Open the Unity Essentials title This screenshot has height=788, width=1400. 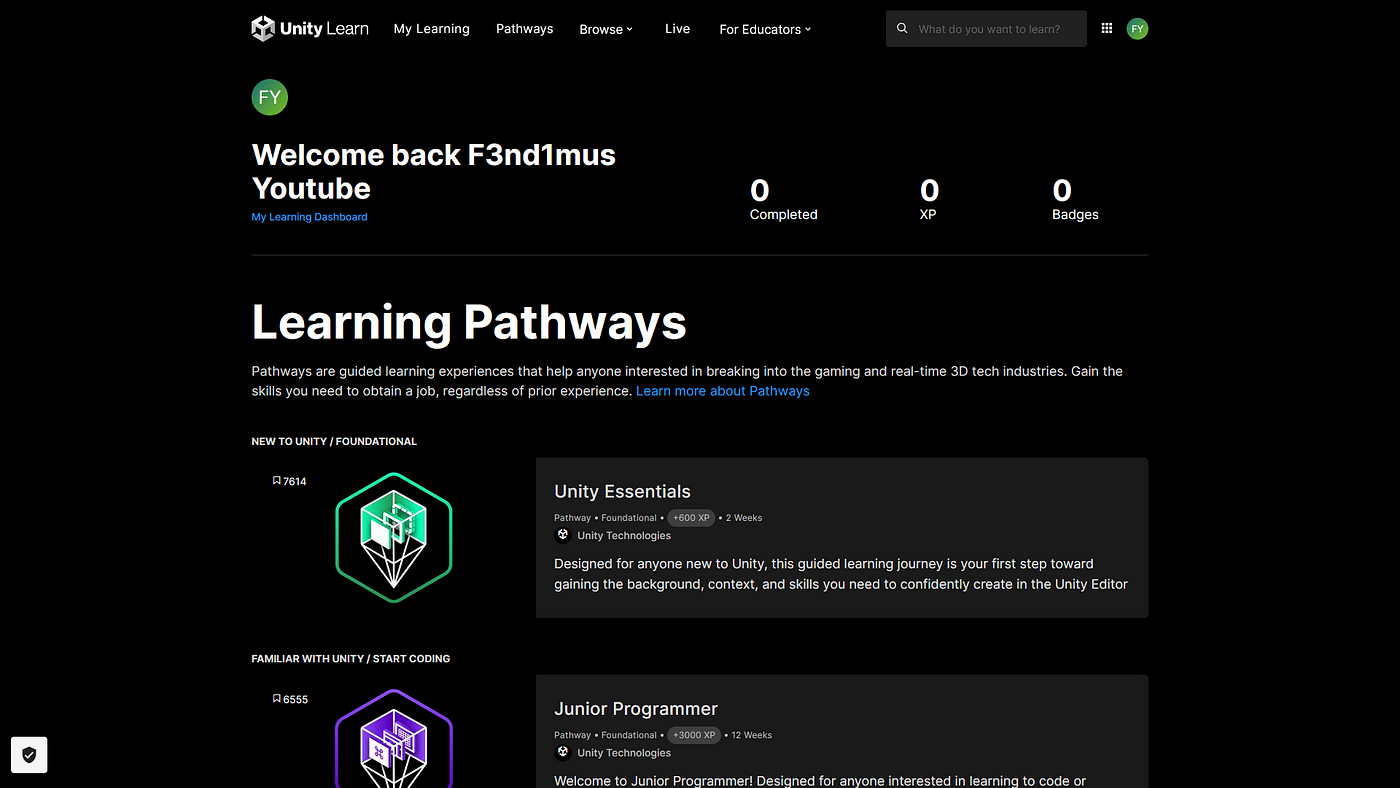622,491
